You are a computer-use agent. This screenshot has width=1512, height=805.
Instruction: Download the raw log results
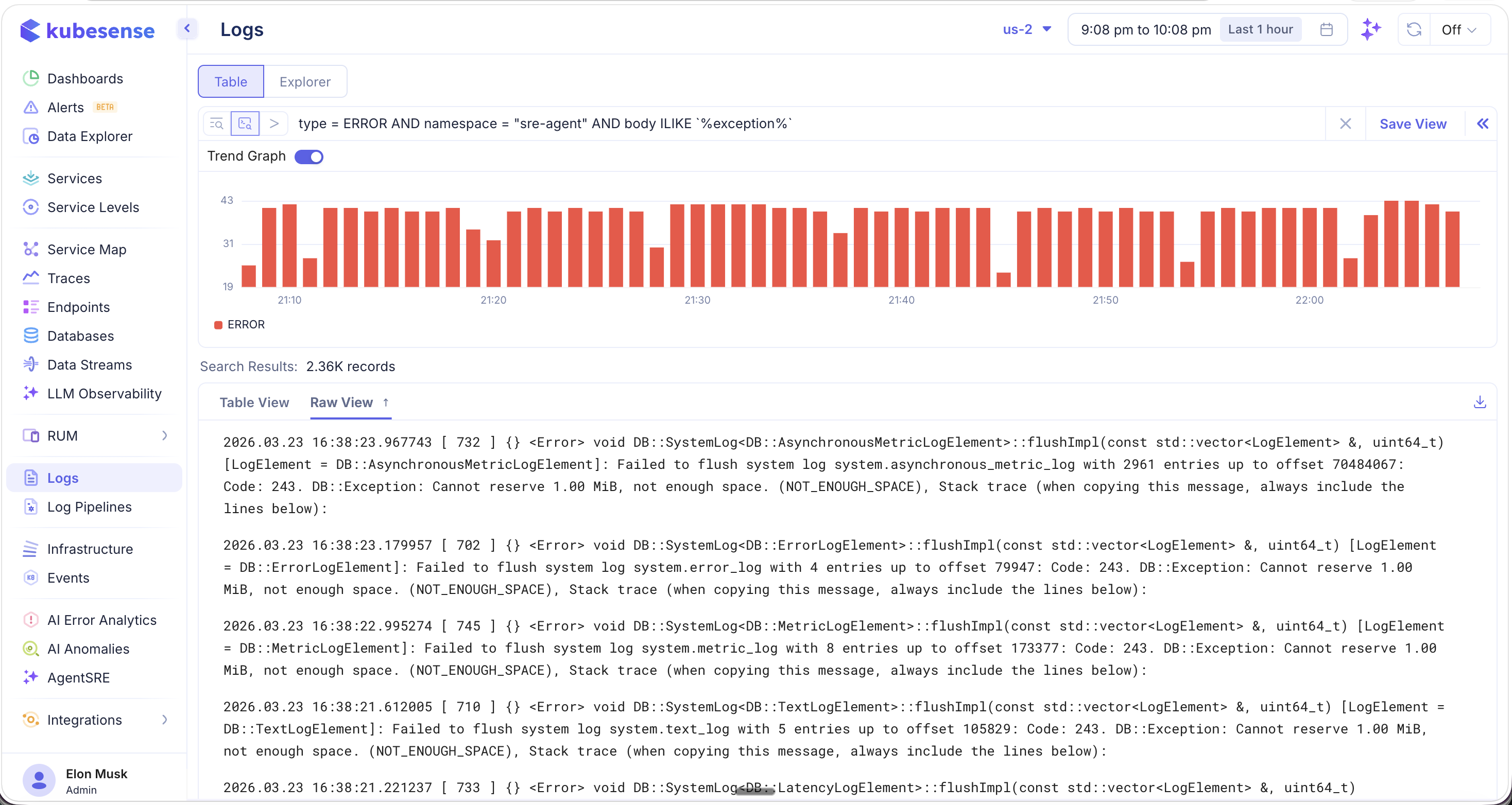(x=1480, y=402)
